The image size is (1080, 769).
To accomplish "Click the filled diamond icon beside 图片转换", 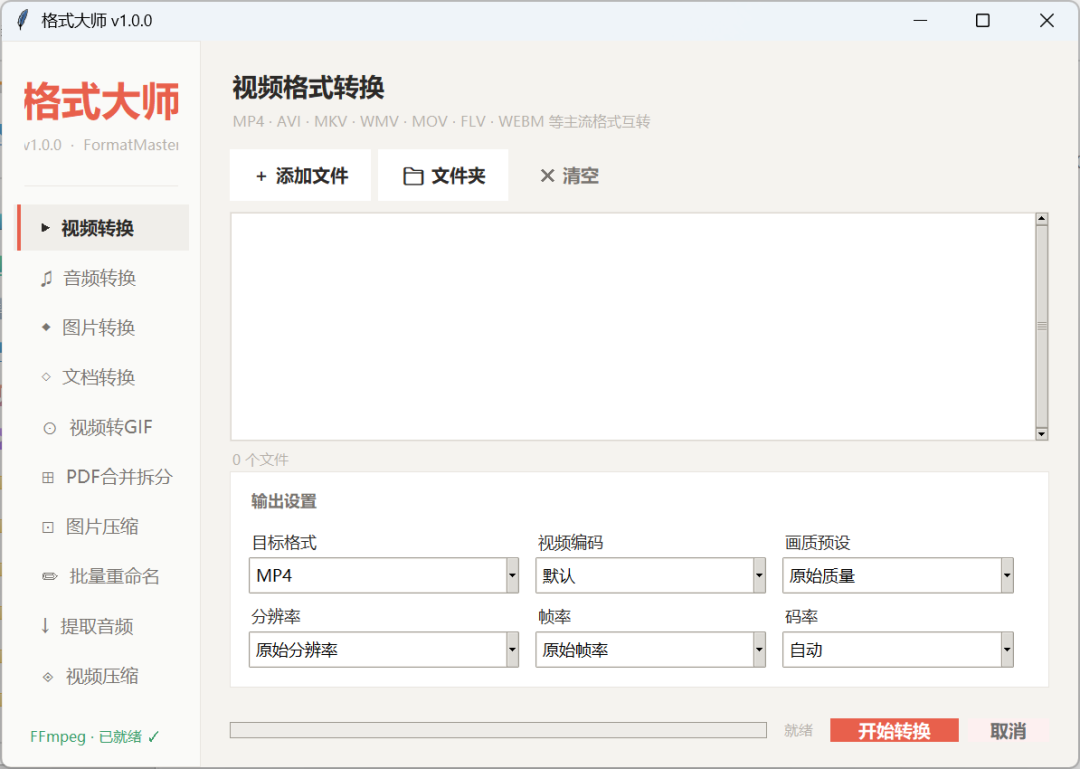I will tap(46, 327).
